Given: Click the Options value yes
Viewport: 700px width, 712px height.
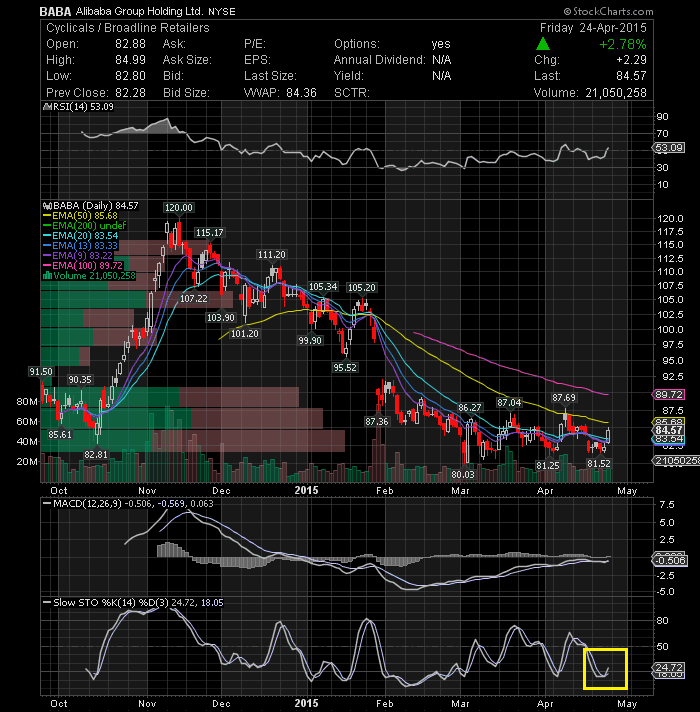Looking at the screenshot, I should [441, 44].
